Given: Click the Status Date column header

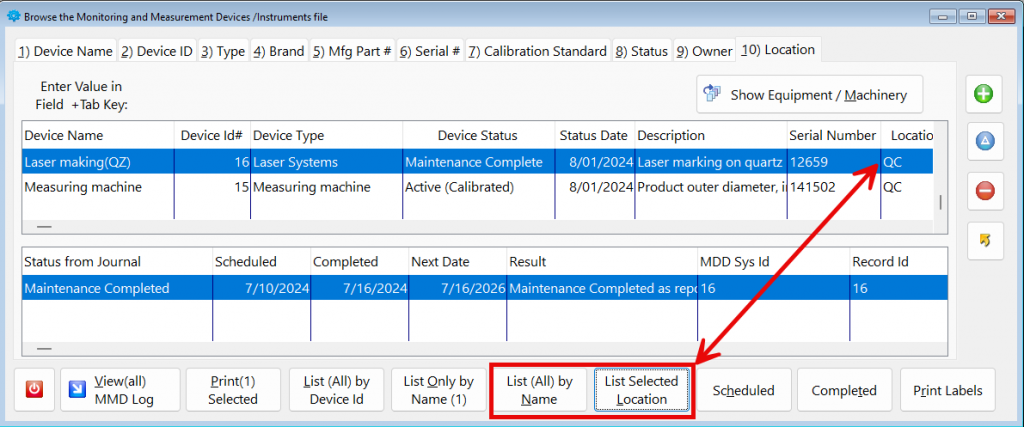Looking at the screenshot, I should [x=594, y=136].
